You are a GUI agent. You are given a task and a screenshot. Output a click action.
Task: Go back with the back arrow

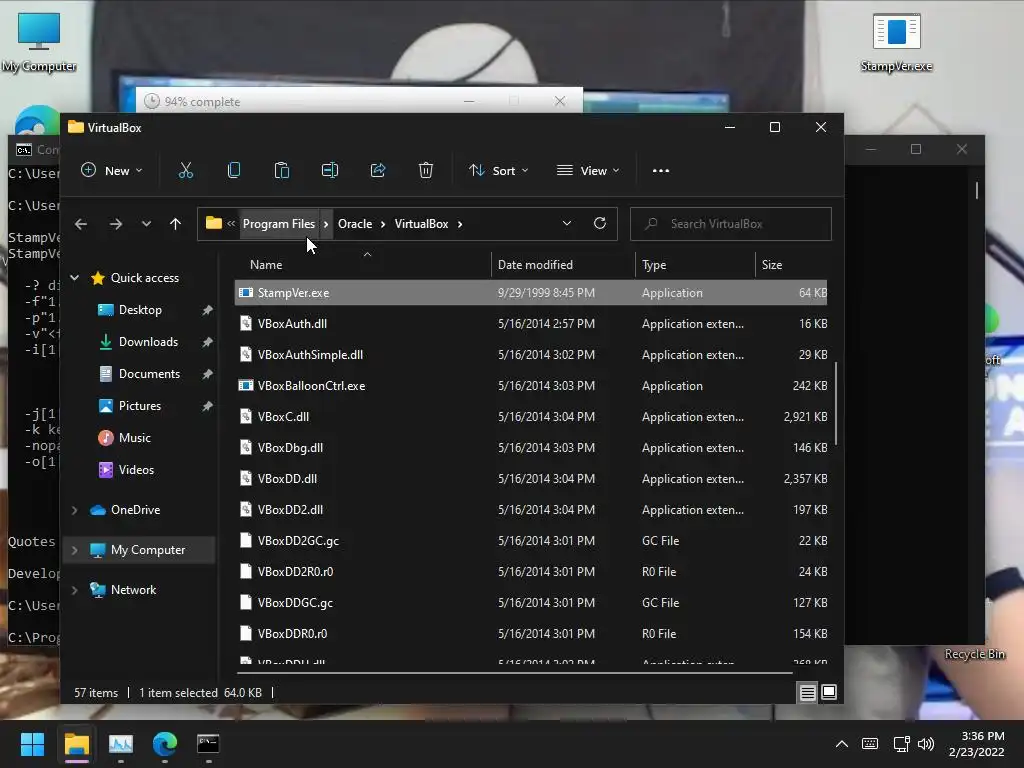coord(81,224)
